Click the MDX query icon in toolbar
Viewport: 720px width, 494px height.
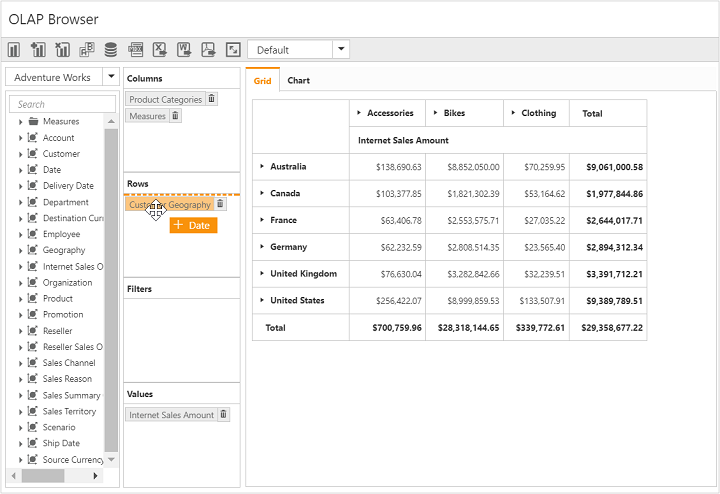[x=135, y=50]
